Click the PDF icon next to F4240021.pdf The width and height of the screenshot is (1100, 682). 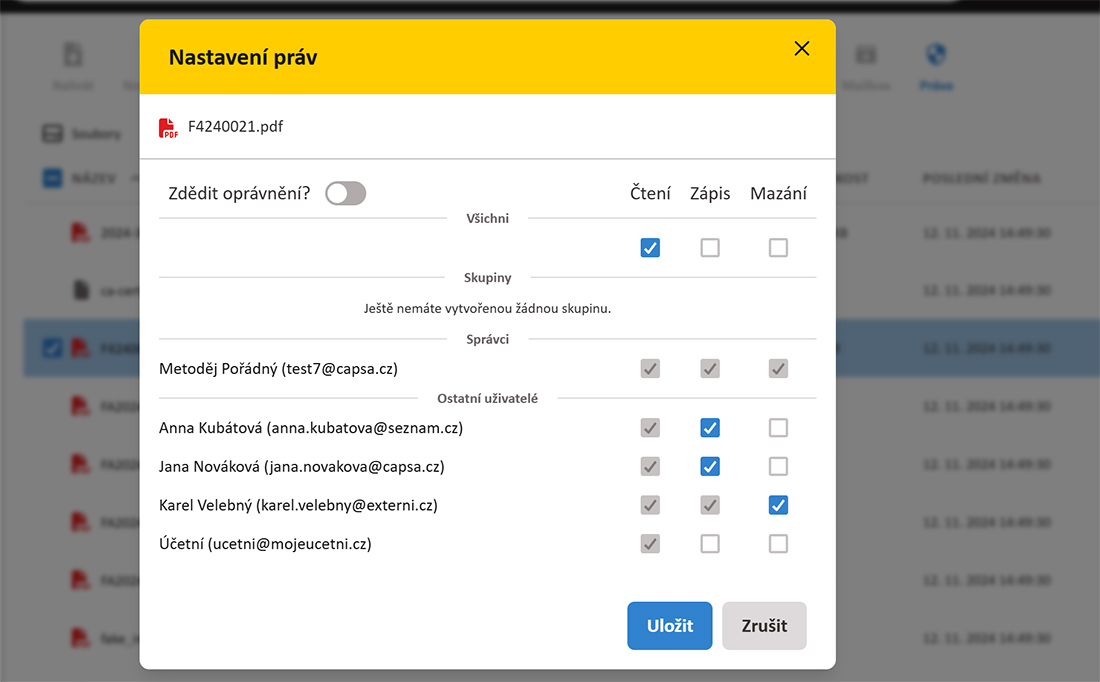coord(168,128)
